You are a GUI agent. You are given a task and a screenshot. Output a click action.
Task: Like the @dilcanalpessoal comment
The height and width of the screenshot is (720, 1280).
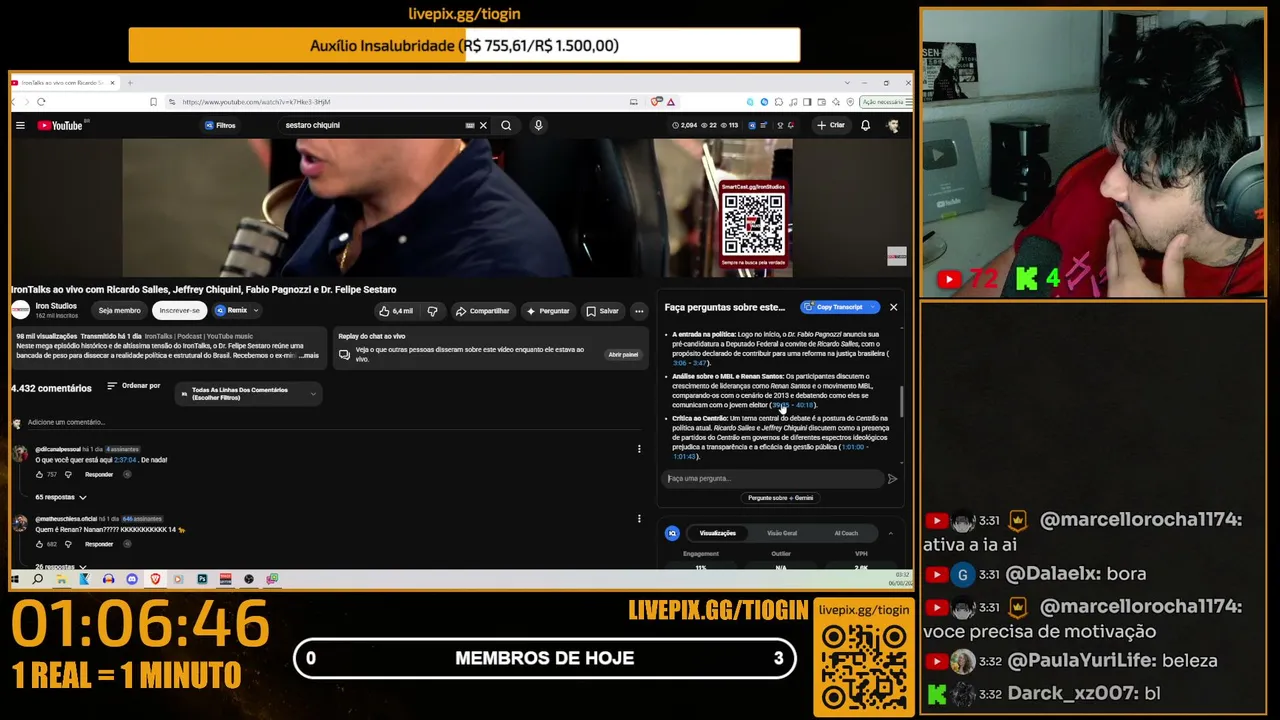pos(40,474)
